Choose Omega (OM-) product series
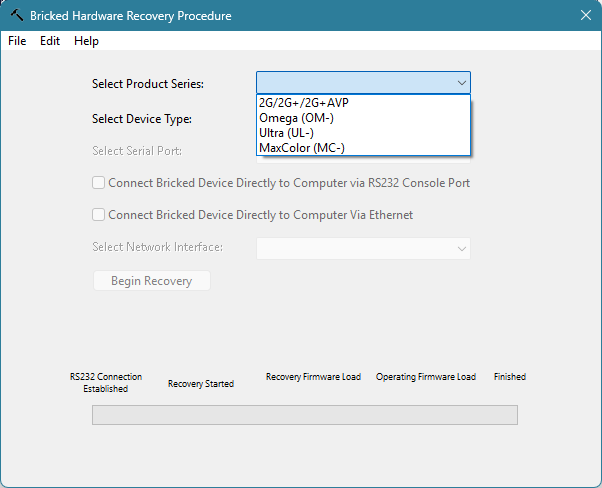The width and height of the screenshot is (602, 488). (363, 118)
